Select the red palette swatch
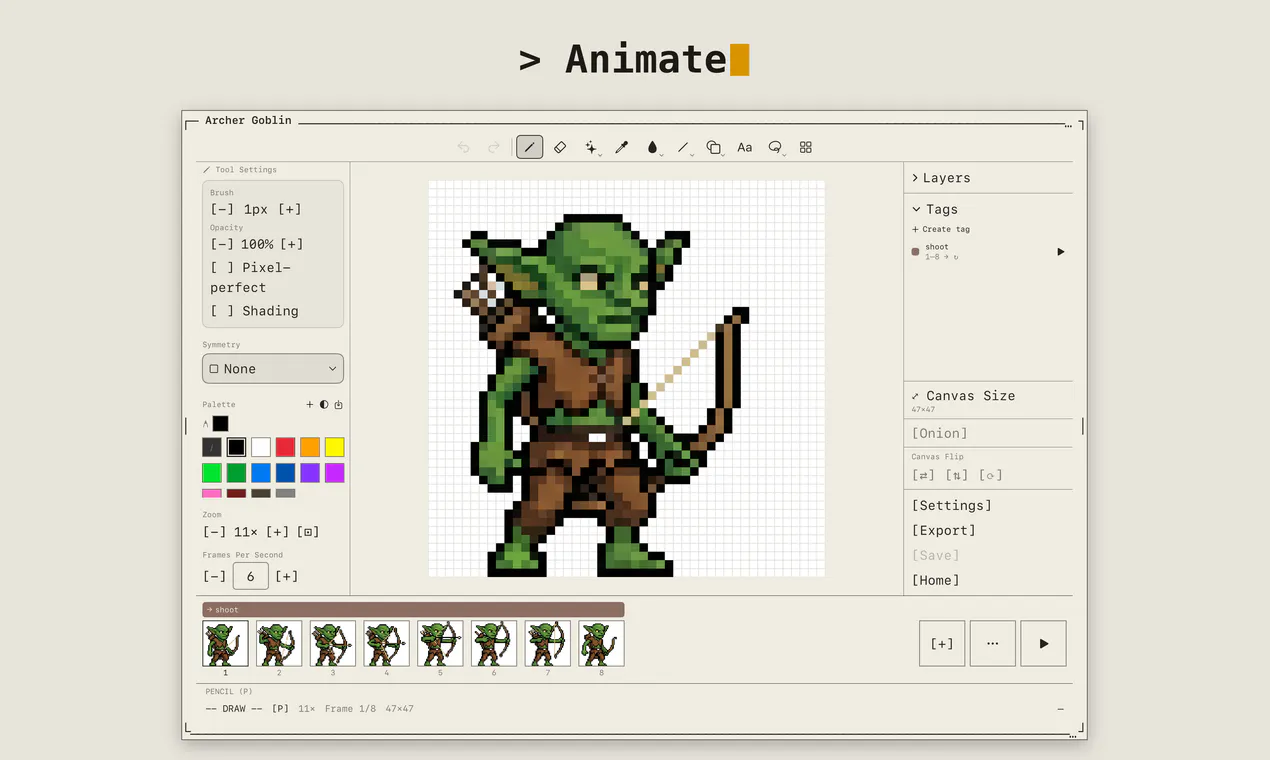The height and width of the screenshot is (760, 1270). (285, 447)
